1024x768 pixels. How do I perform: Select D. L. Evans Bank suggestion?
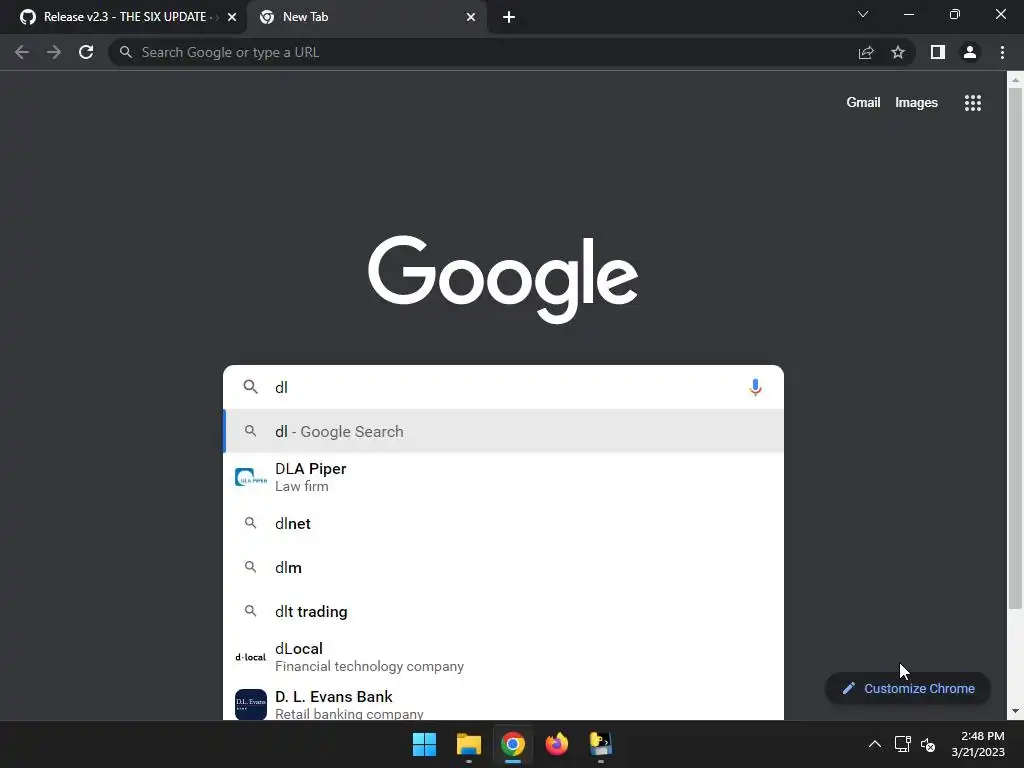503,703
